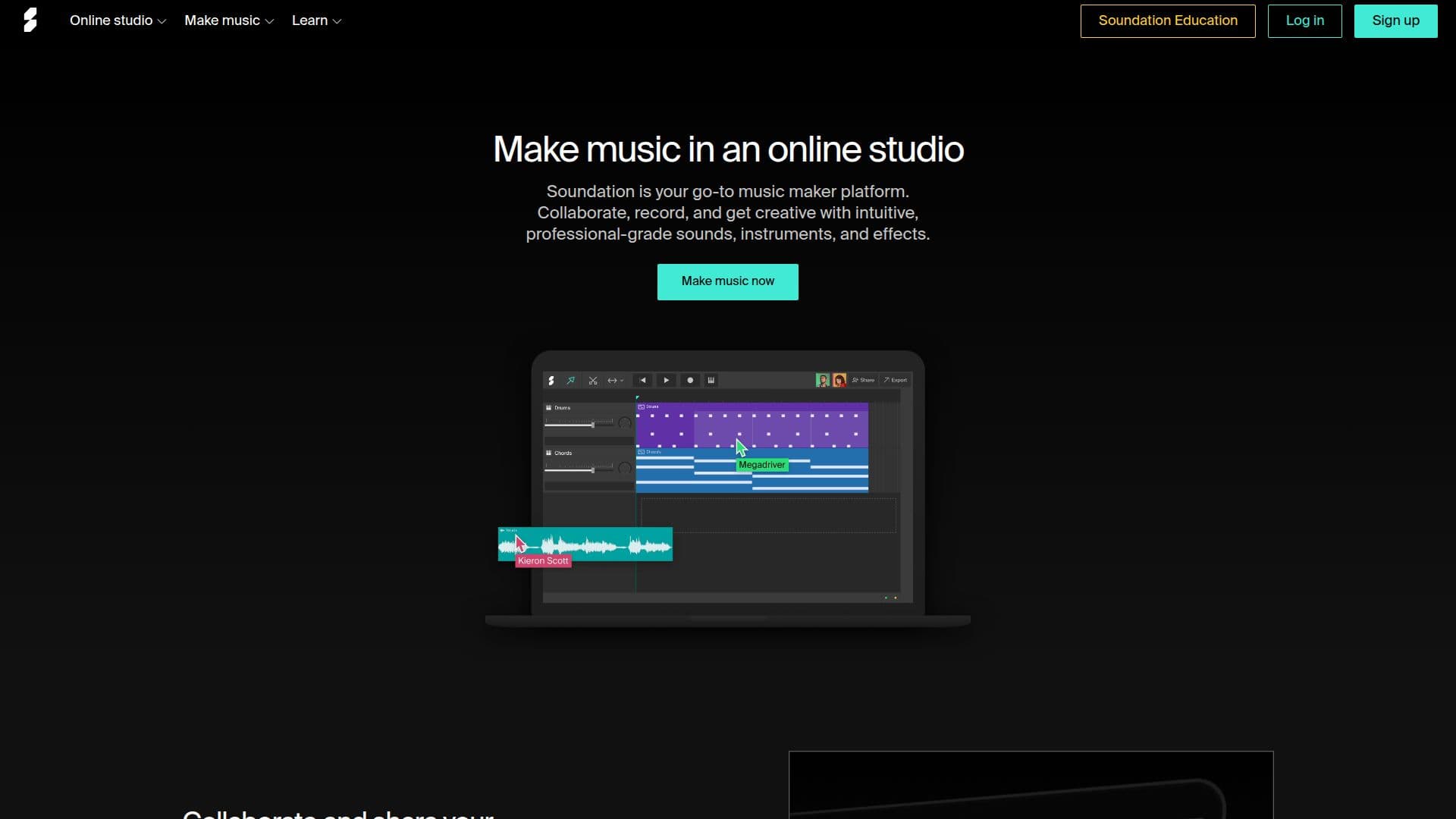This screenshot has width=1456, height=819.
Task: Select the arrow pointer tool in the mockup toolbar
Action: [x=571, y=381]
